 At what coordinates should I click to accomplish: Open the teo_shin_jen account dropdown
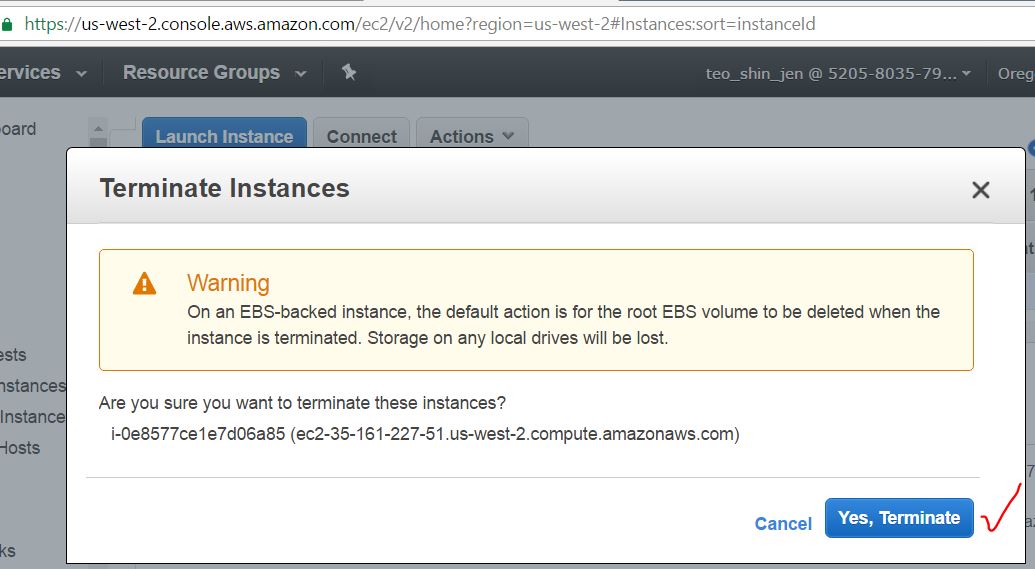pos(838,74)
